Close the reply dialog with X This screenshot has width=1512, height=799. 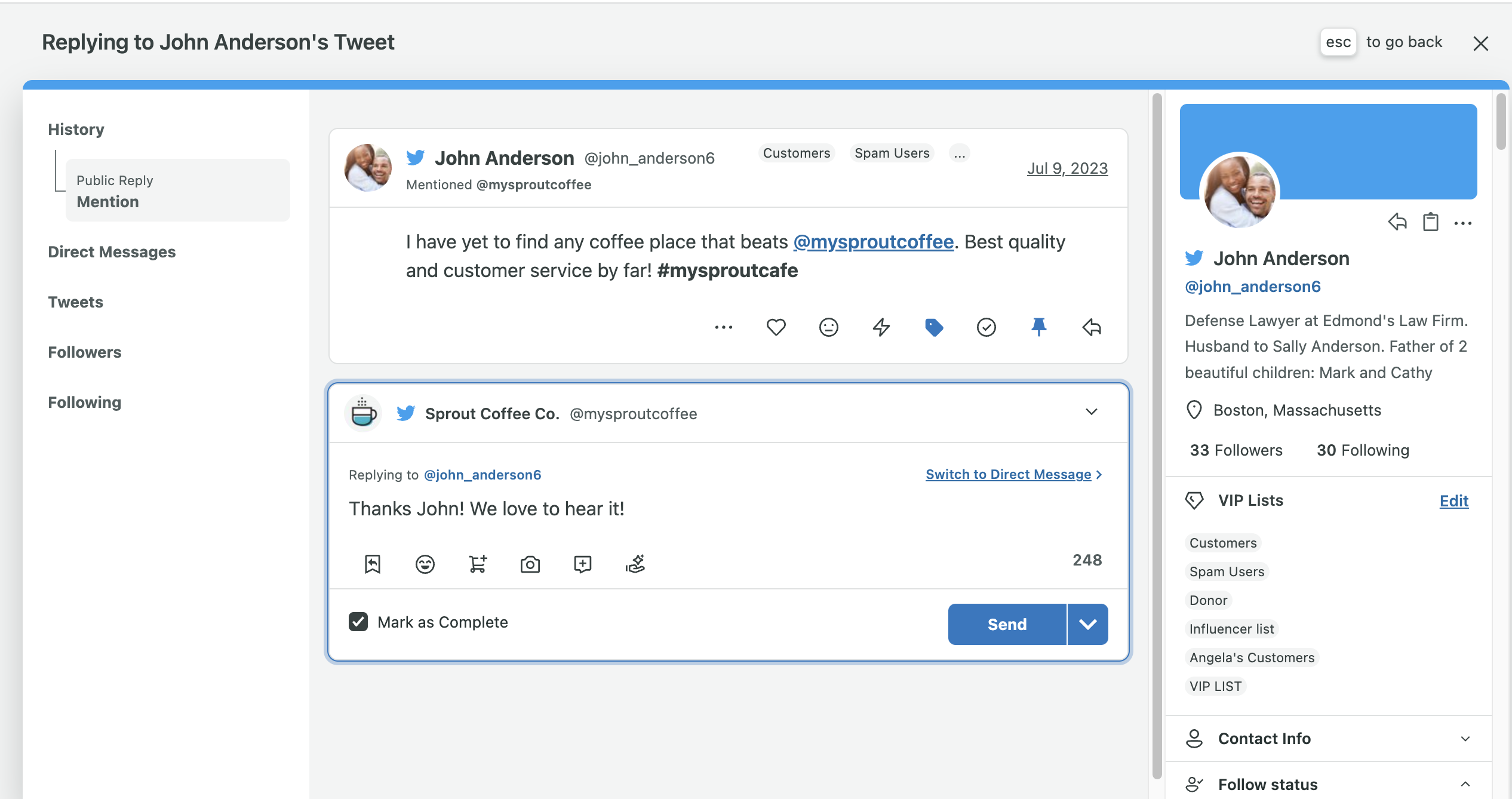tap(1481, 43)
